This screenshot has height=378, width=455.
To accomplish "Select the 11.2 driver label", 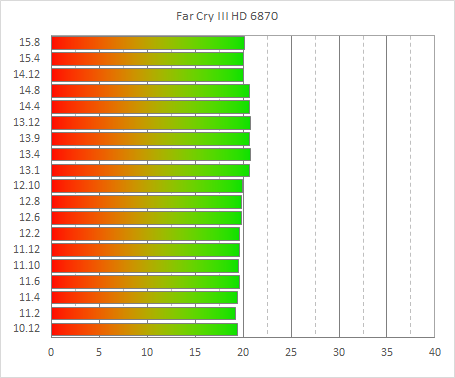I will pyautogui.click(x=29, y=313).
